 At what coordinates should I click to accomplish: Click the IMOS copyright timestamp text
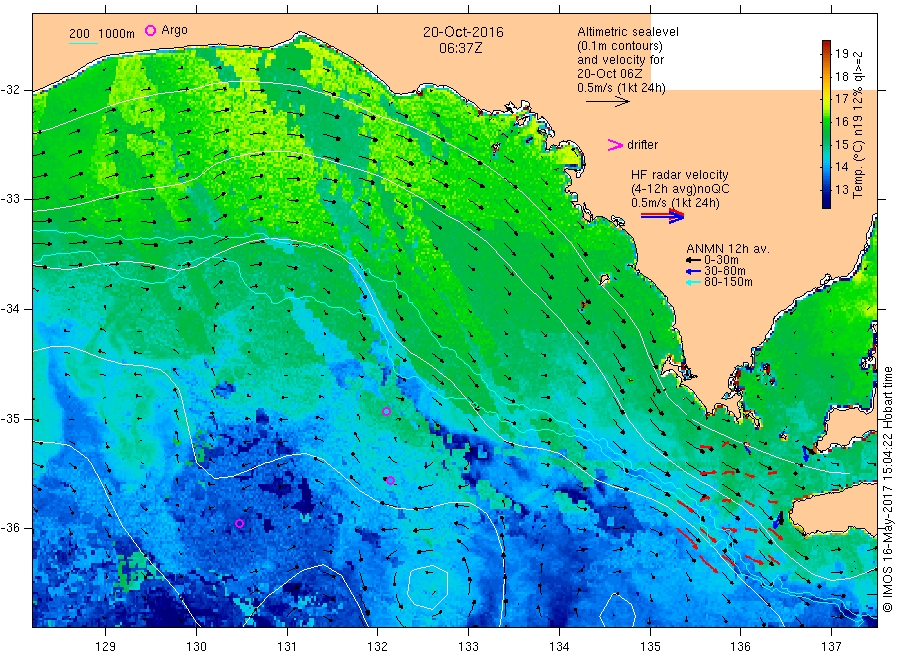(887, 491)
